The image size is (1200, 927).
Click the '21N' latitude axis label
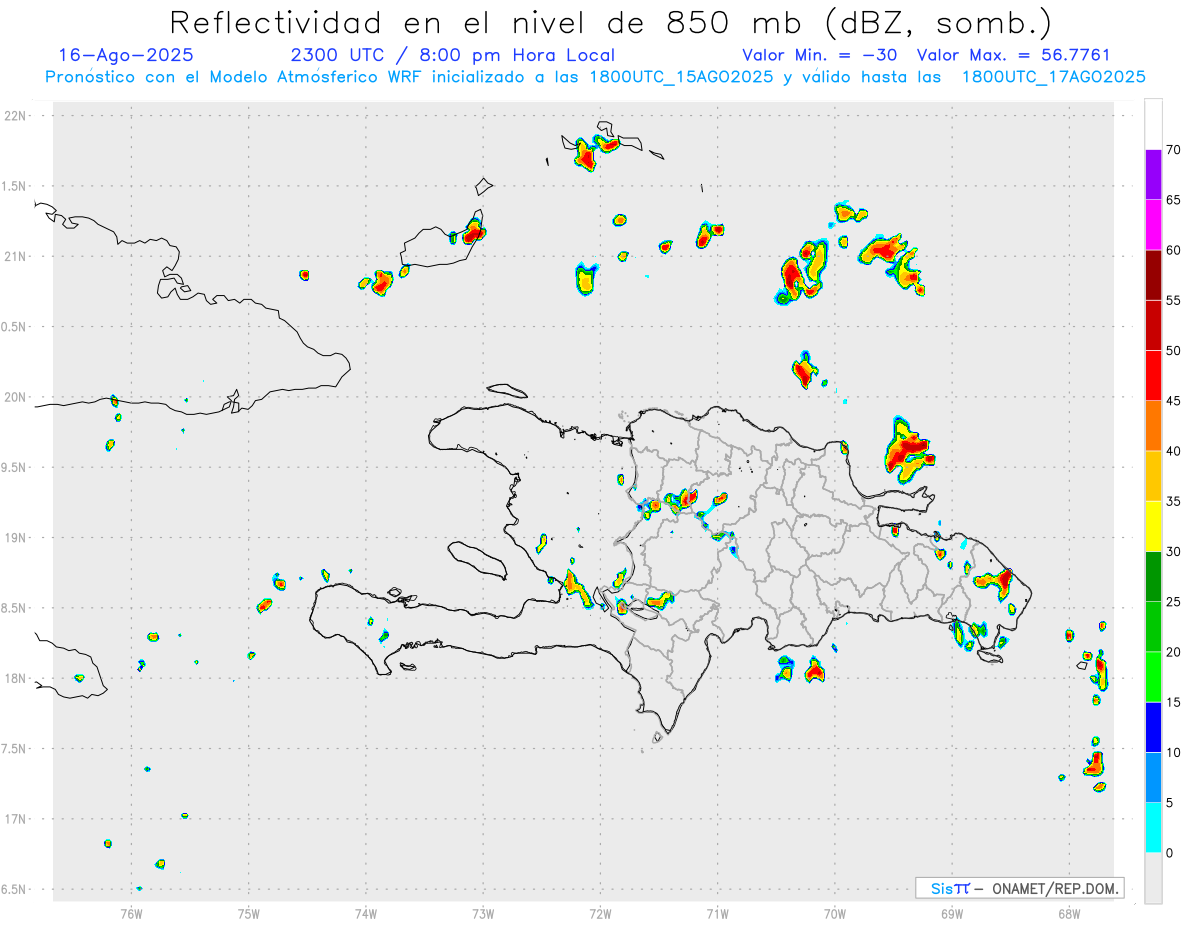(17, 256)
